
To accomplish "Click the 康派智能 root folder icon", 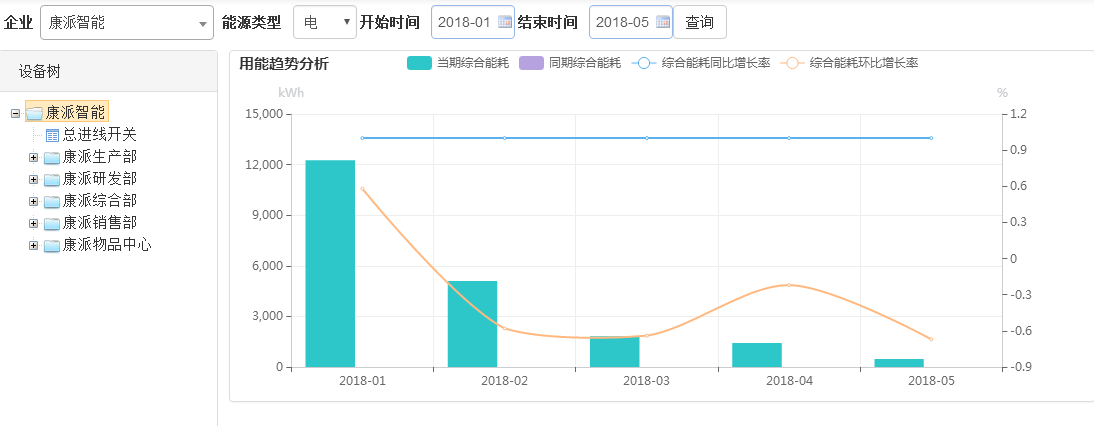I will pyautogui.click(x=35, y=113).
